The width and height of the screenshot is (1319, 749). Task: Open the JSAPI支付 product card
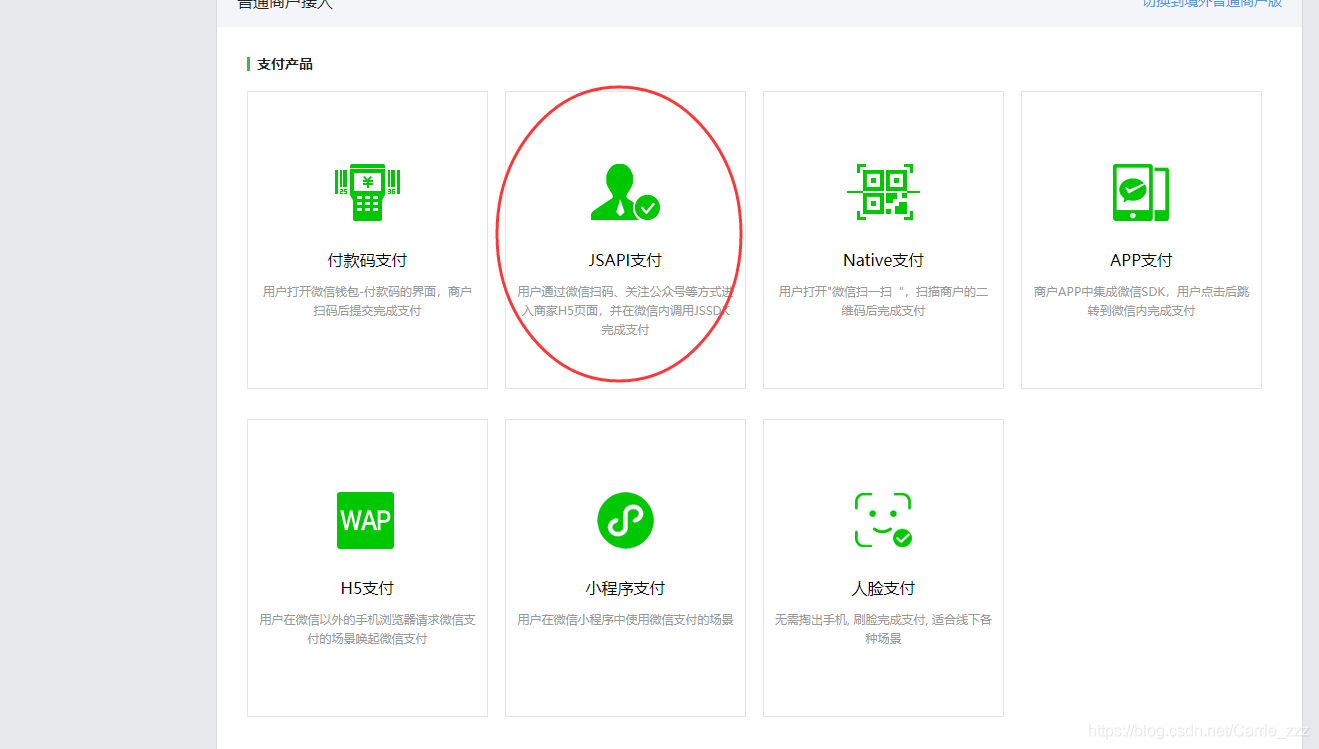coord(624,240)
